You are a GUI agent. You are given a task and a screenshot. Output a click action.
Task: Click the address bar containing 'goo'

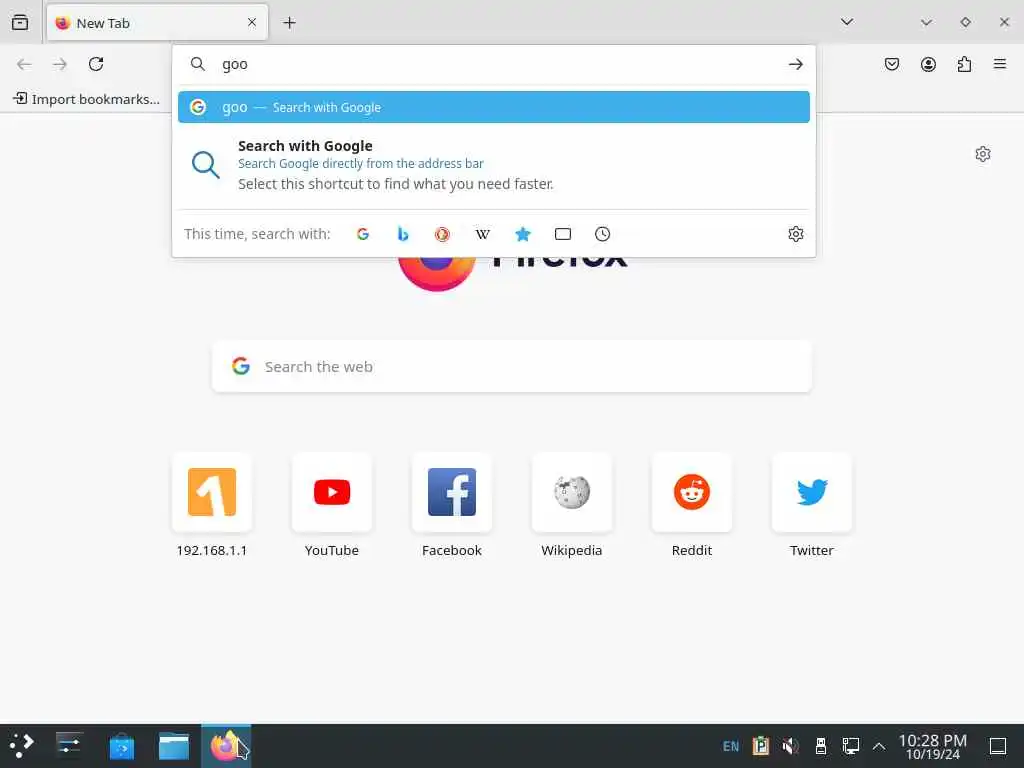point(494,64)
